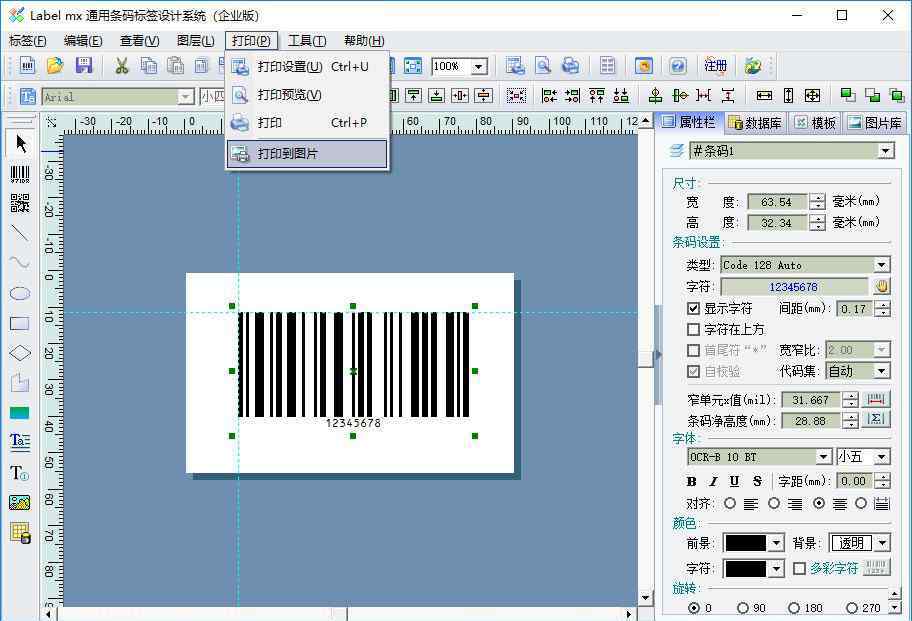Click the width field showing 63.54
Screen dimensions: 912x621
(x=776, y=202)
